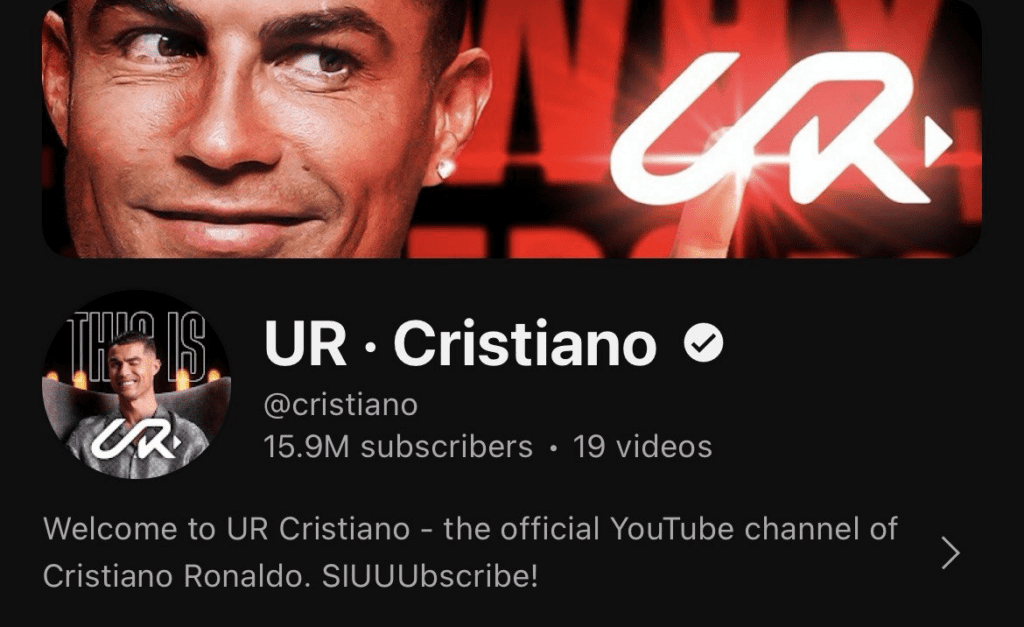The image size is (1024, 627).
Task: Click the 'SIUUUbscribe!' text in the description
Action: 430,576
